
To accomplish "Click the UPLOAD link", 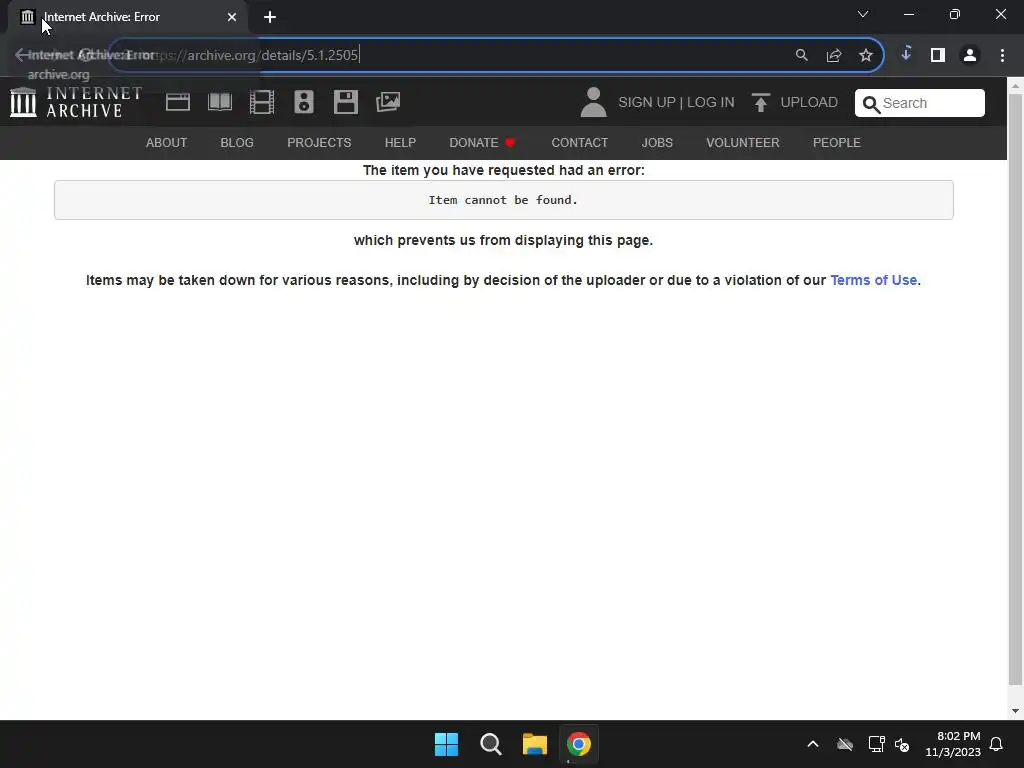I will coord(809,103).
